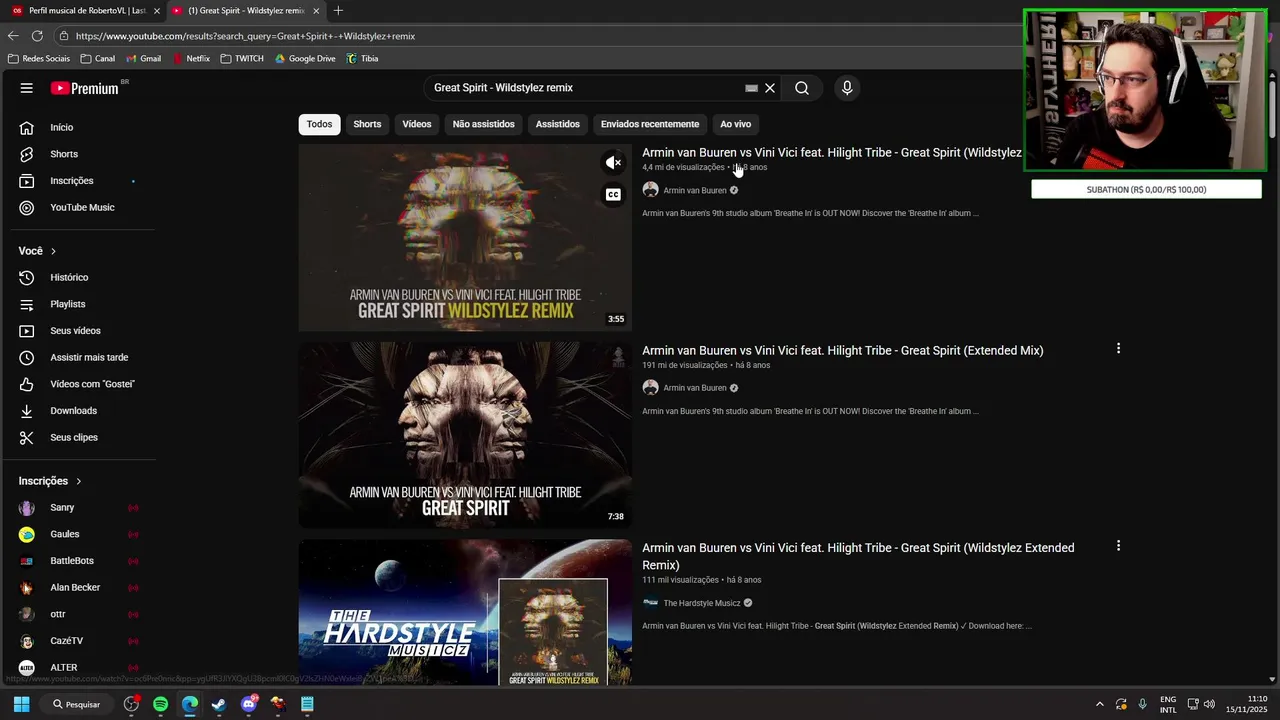The height and width of the screenshot is (720, 1280).
Task: Open the Sanry subscription channel
Action: [x=62, y=508]
